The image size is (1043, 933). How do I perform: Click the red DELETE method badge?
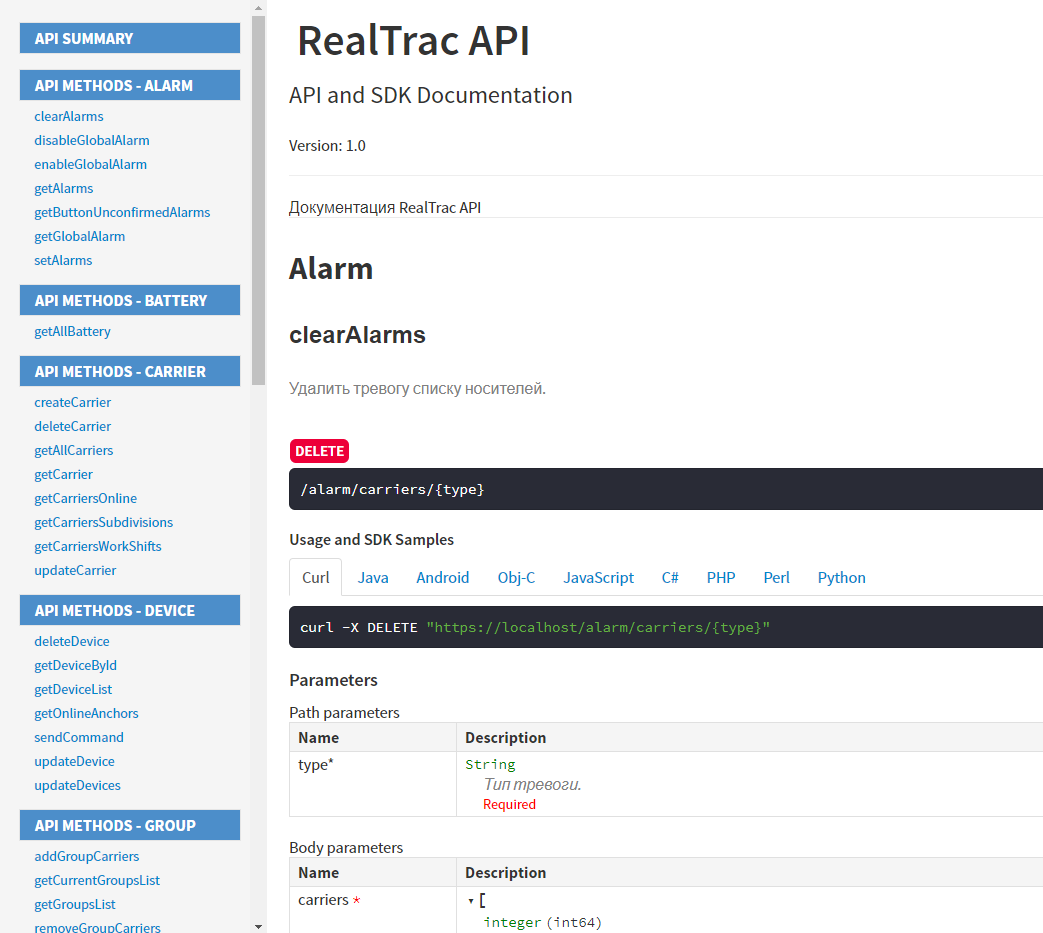click(x=319, y=451)
